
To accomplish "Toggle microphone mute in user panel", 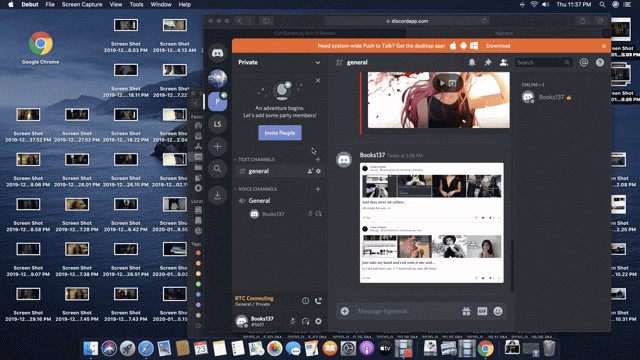I will [292, 321].
